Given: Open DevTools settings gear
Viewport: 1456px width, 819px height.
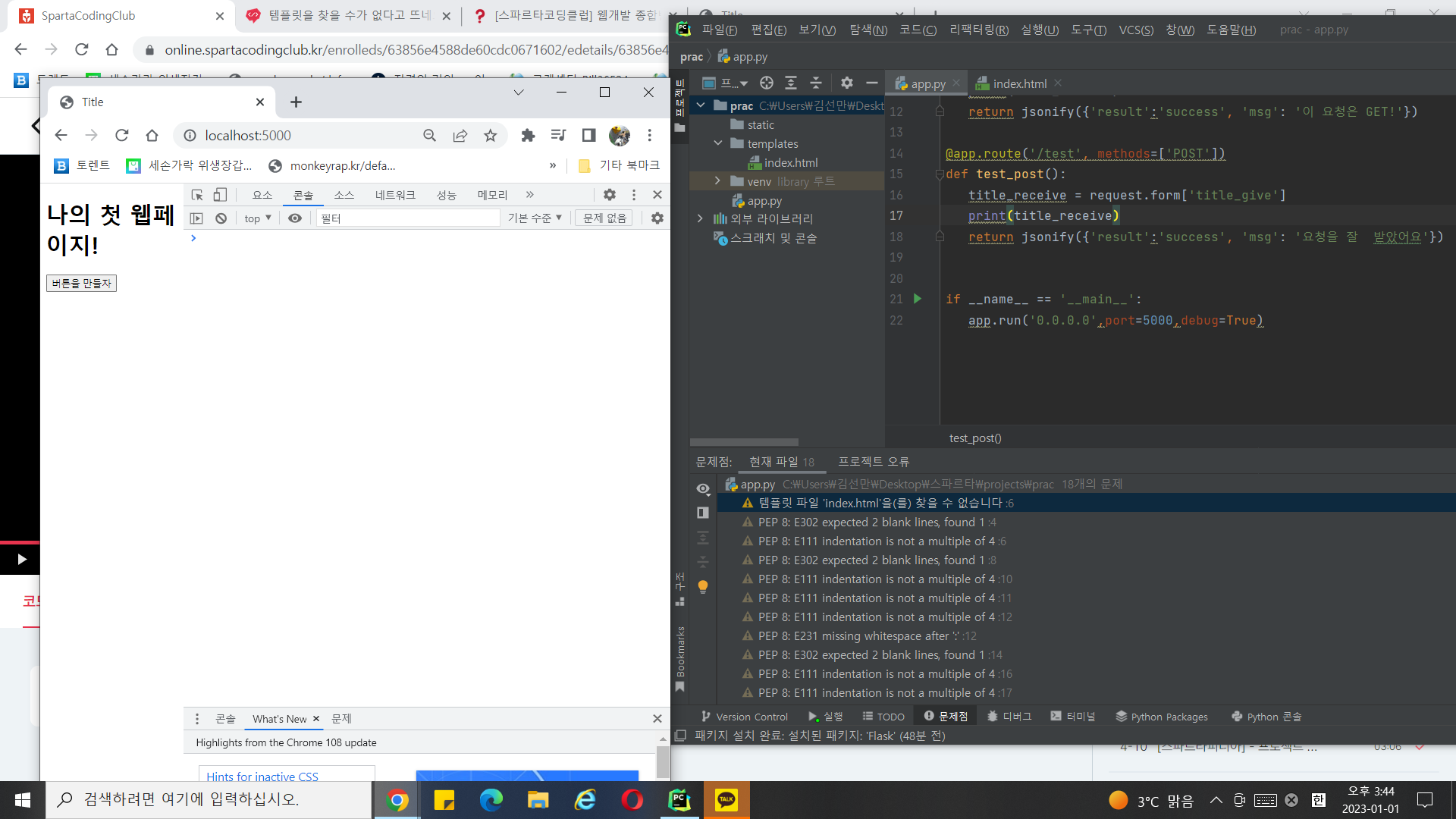Looking at the screenshot, I should coord(610,195).
